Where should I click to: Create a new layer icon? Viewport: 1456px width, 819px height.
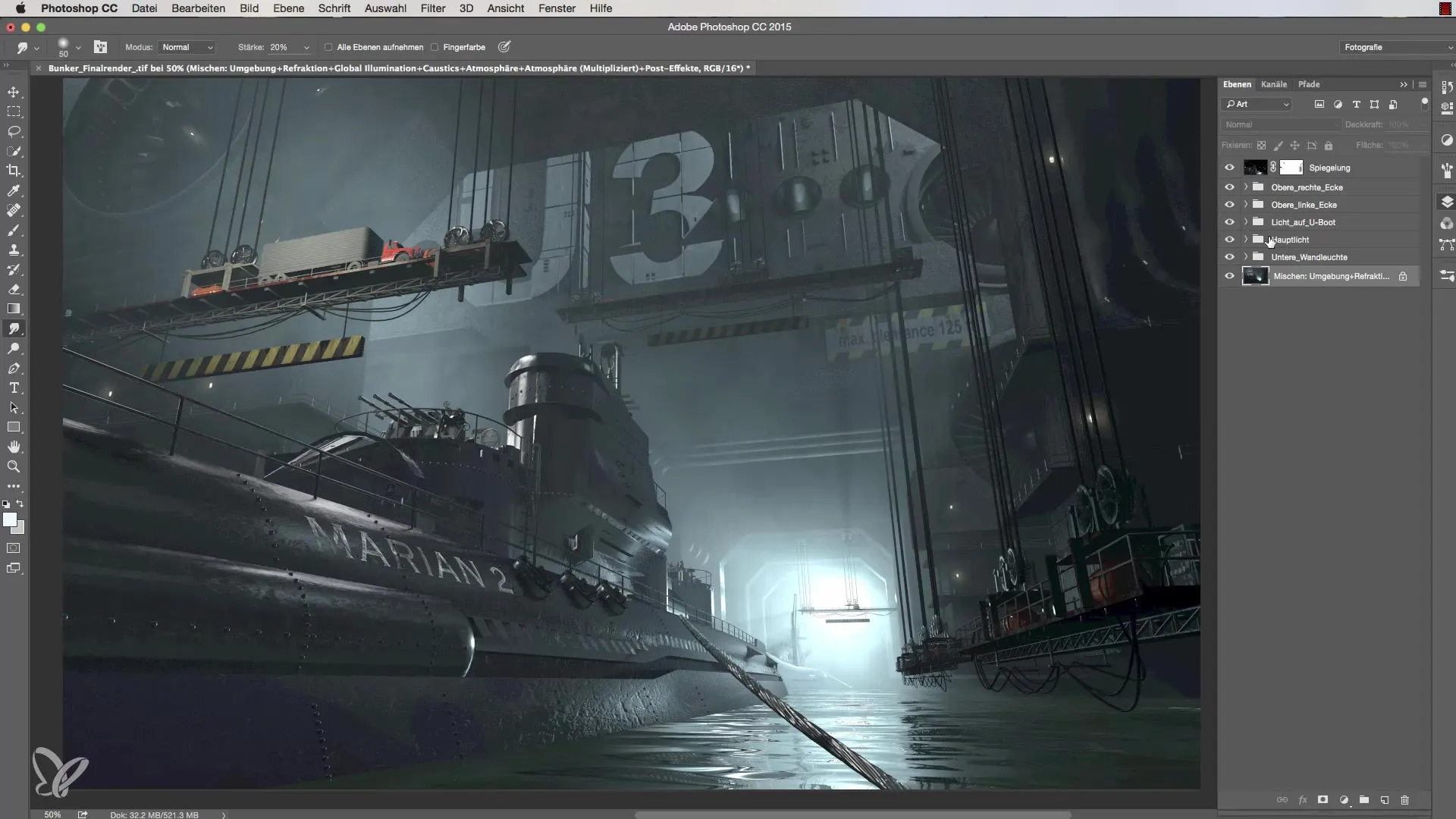pos(1384,800)
